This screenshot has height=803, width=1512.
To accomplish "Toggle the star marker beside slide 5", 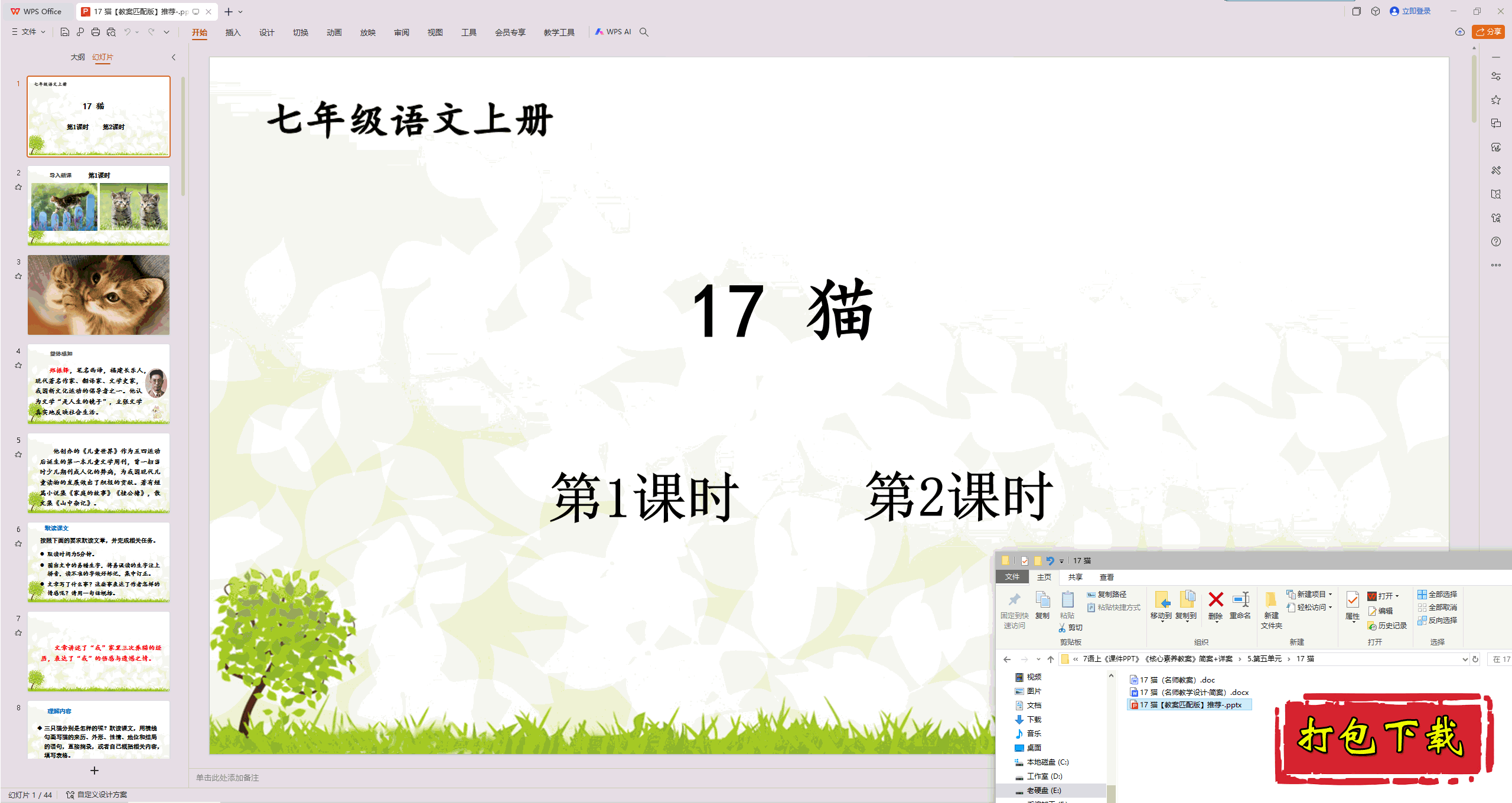I will 18,455.
